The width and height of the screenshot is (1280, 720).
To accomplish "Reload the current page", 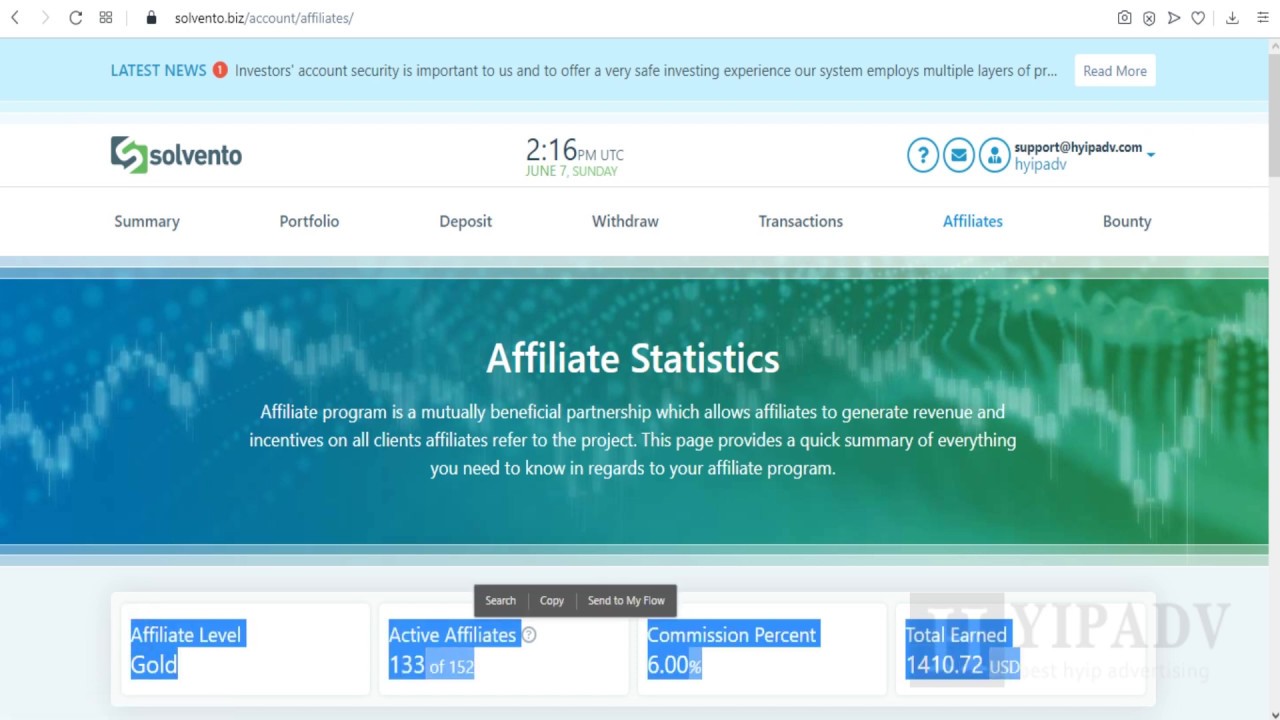I will (x=75, y=18).
